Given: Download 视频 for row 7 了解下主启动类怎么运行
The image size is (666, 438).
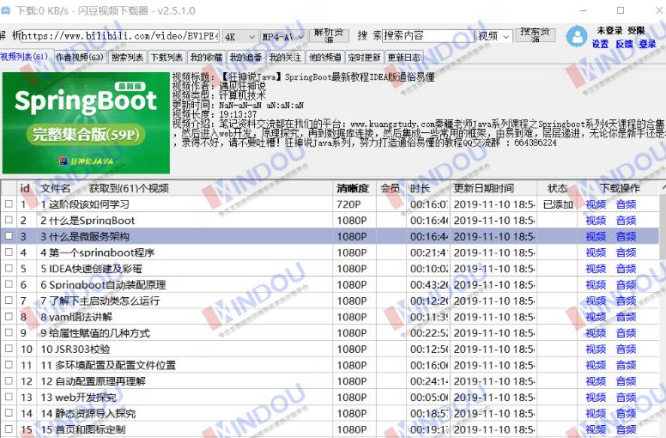Looking at the screenshot, I should pos(595,301).
